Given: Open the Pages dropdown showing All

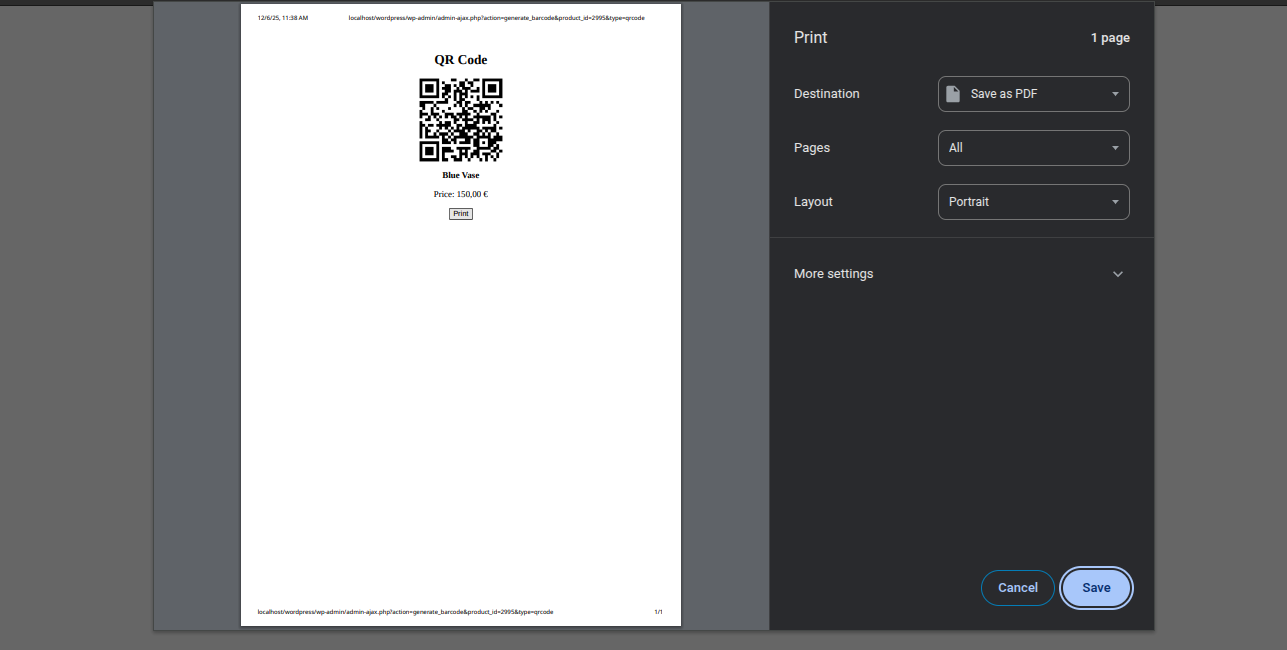Looking at the screenshot, I should tap(1033, 147).
